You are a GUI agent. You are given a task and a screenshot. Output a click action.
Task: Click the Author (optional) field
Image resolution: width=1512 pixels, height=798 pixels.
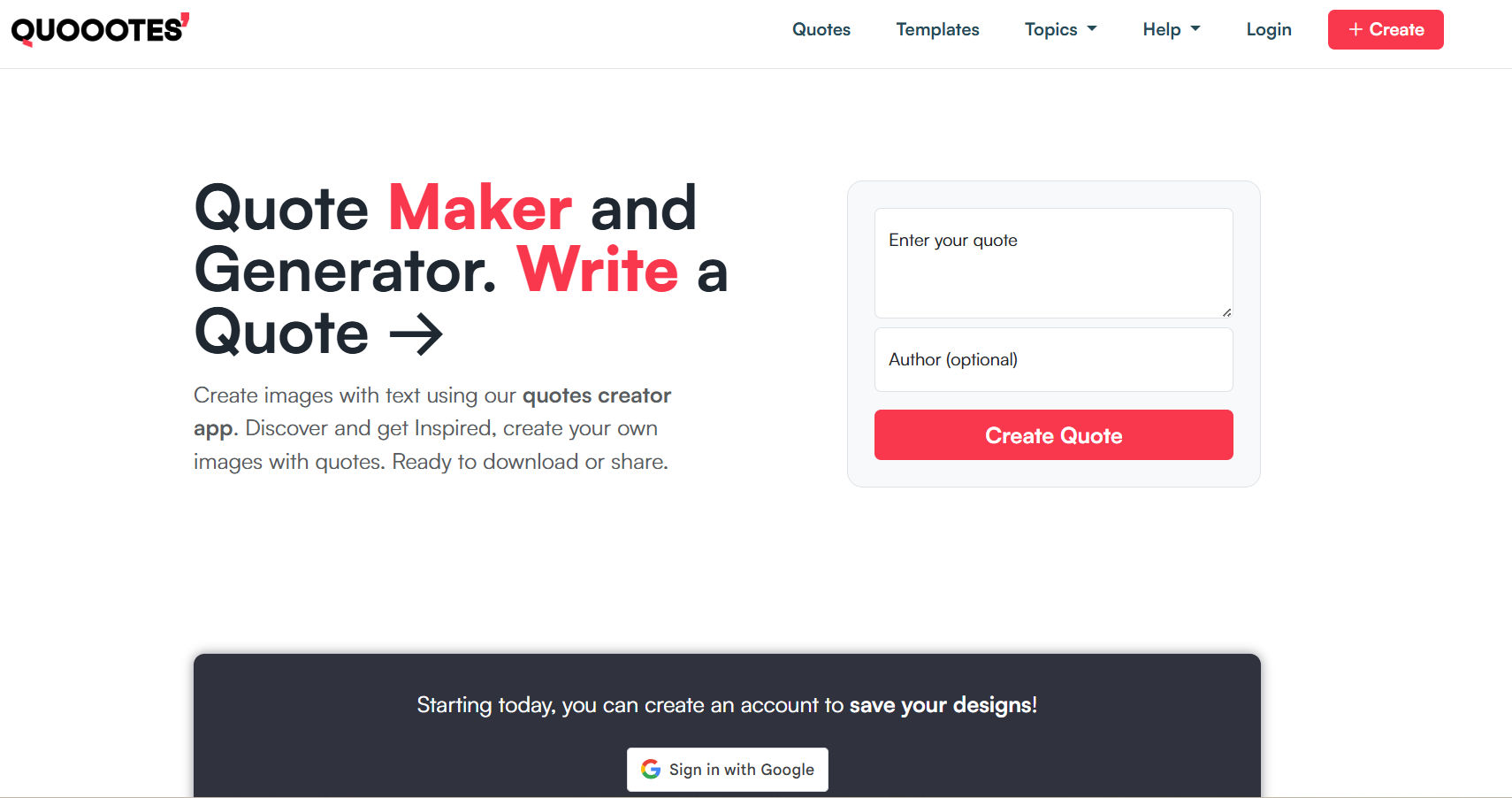pyautogui.click(x=1052, y=360)
